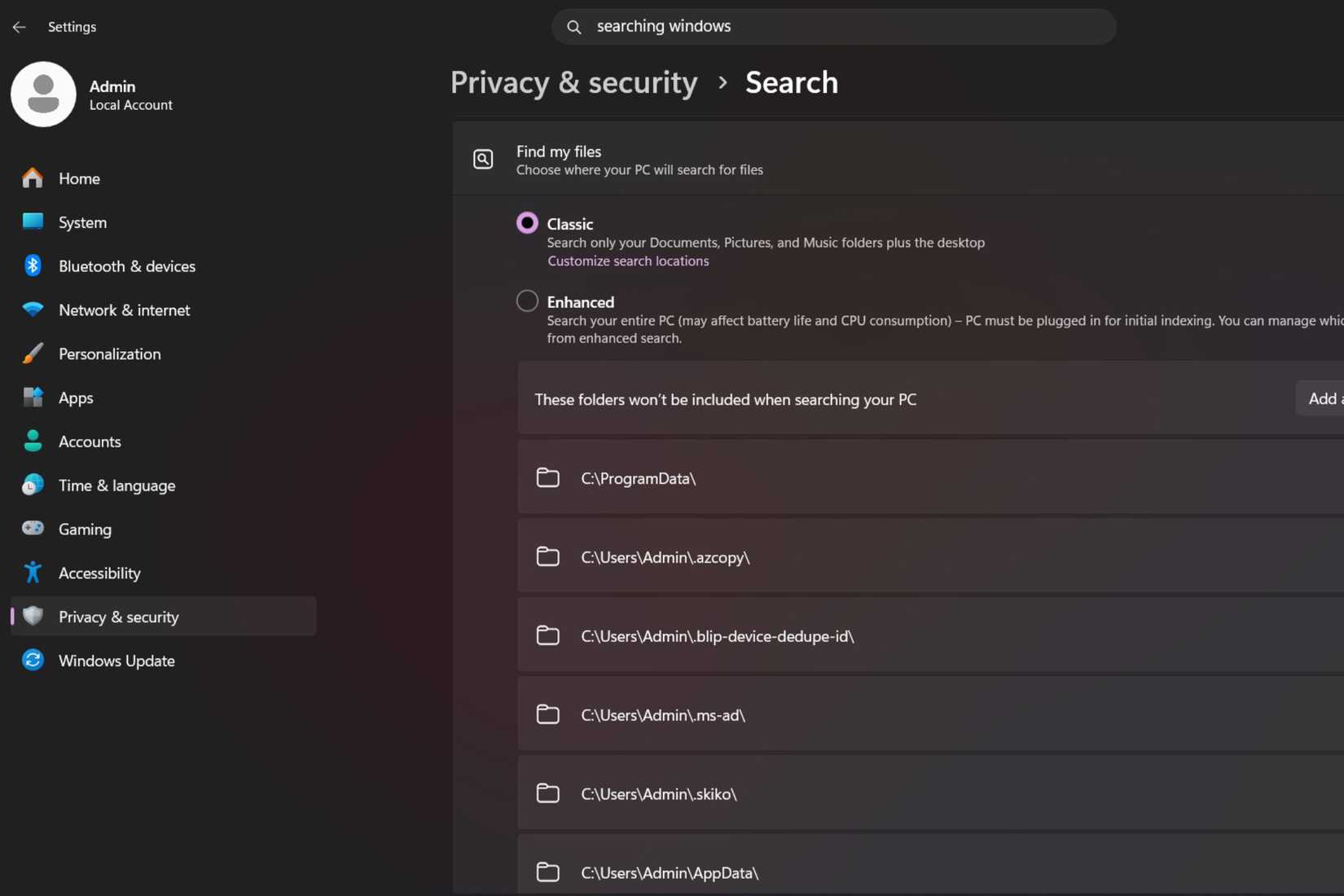Click the folder icon beside C:\ProgramData\
This screenshot has width=1344, height=896.
(548, 477)
